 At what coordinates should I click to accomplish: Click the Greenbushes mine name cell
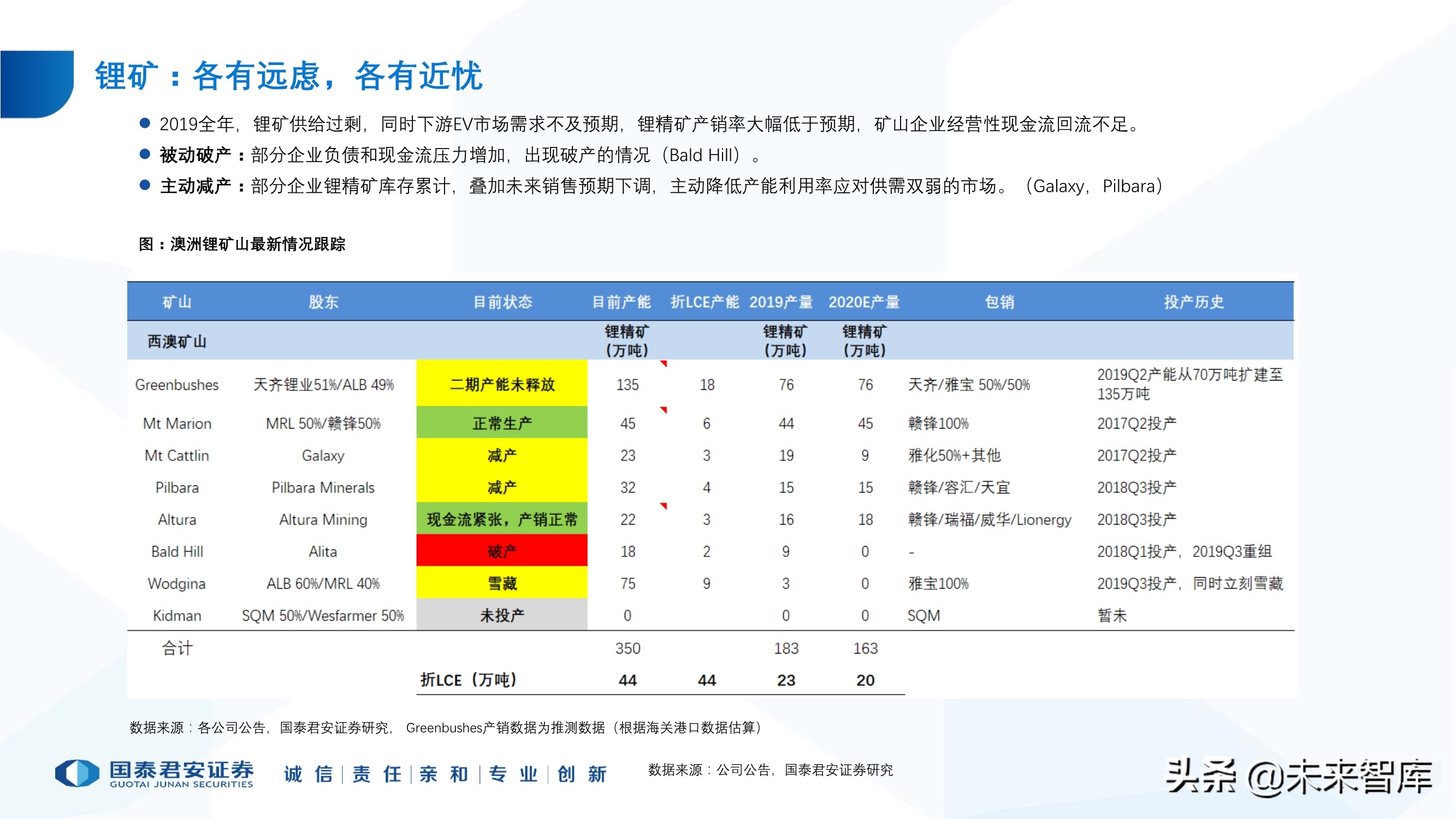(177, 385)
